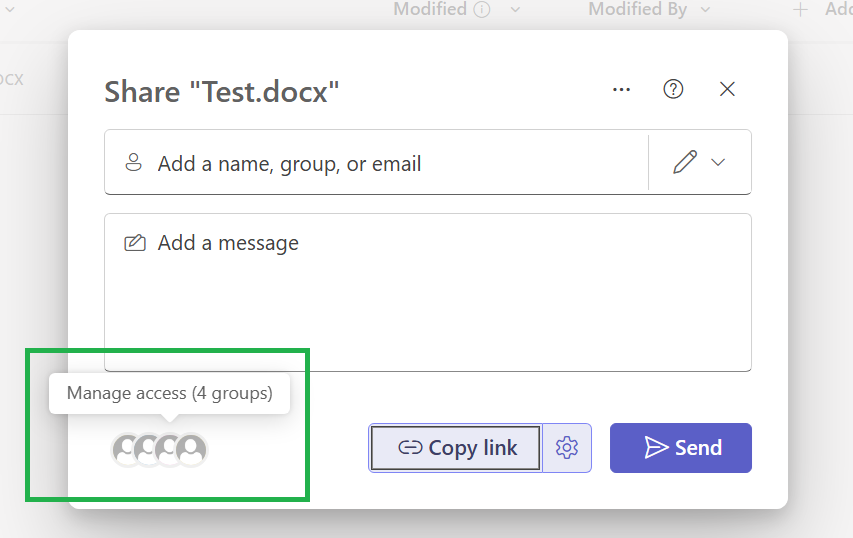853x538 pixels.
Task: Click the plus icon to add column
Action: coord(800,9)
